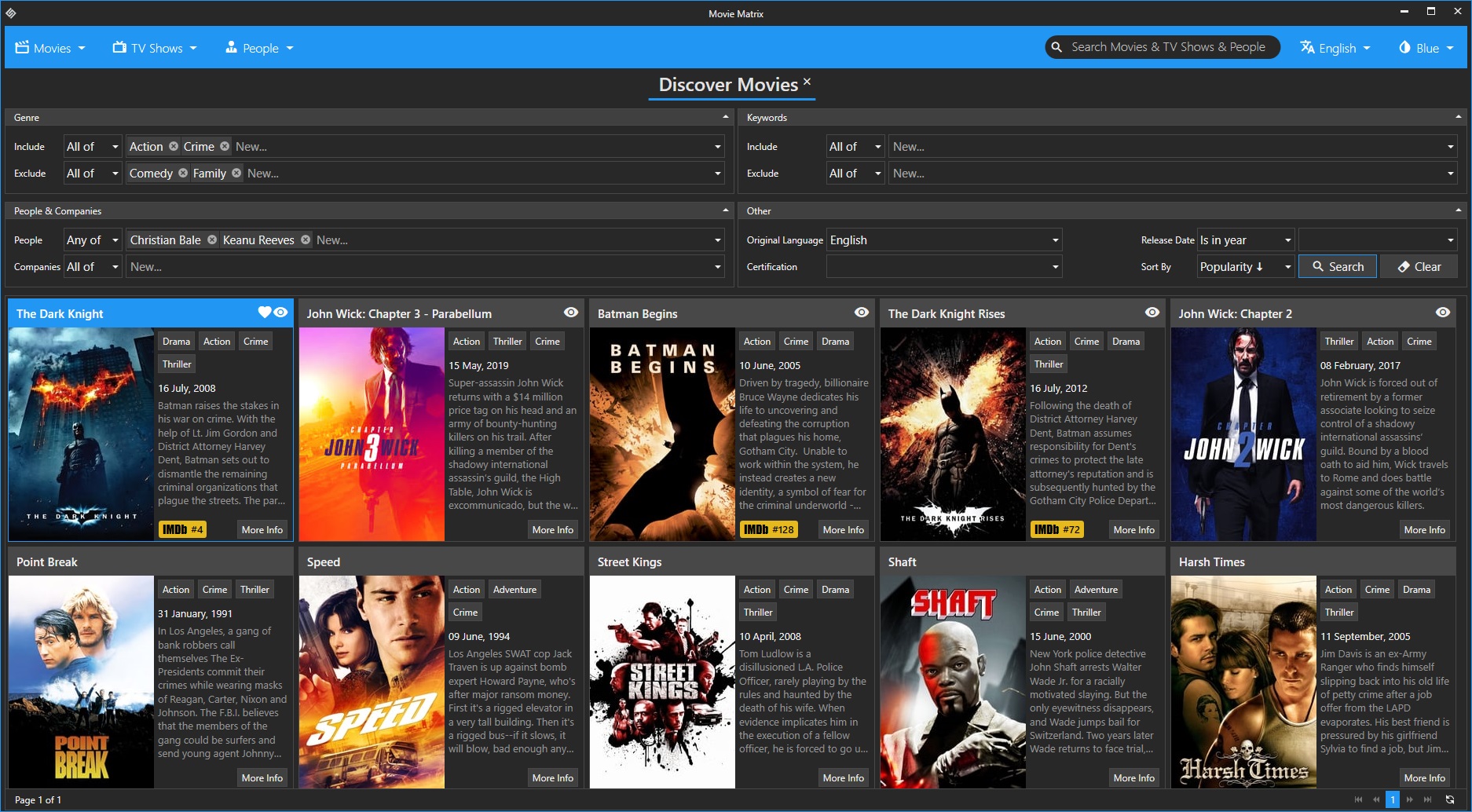Viewport: 1472px width, 812px height.
Task: Go to next page of results
Action: pyautogui.click(x=1410, y=799)
